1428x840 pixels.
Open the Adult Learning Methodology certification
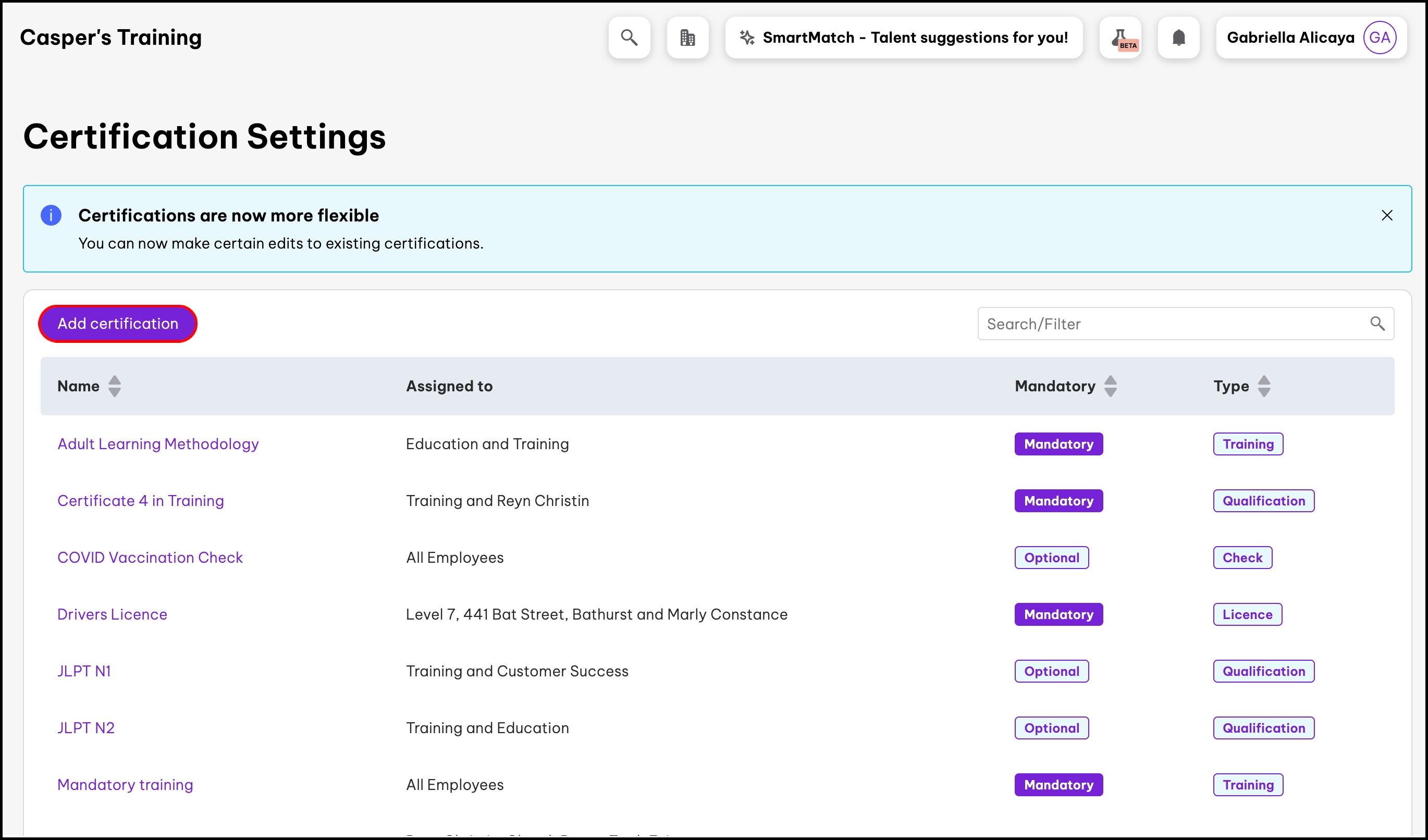(x=158, y=444)
